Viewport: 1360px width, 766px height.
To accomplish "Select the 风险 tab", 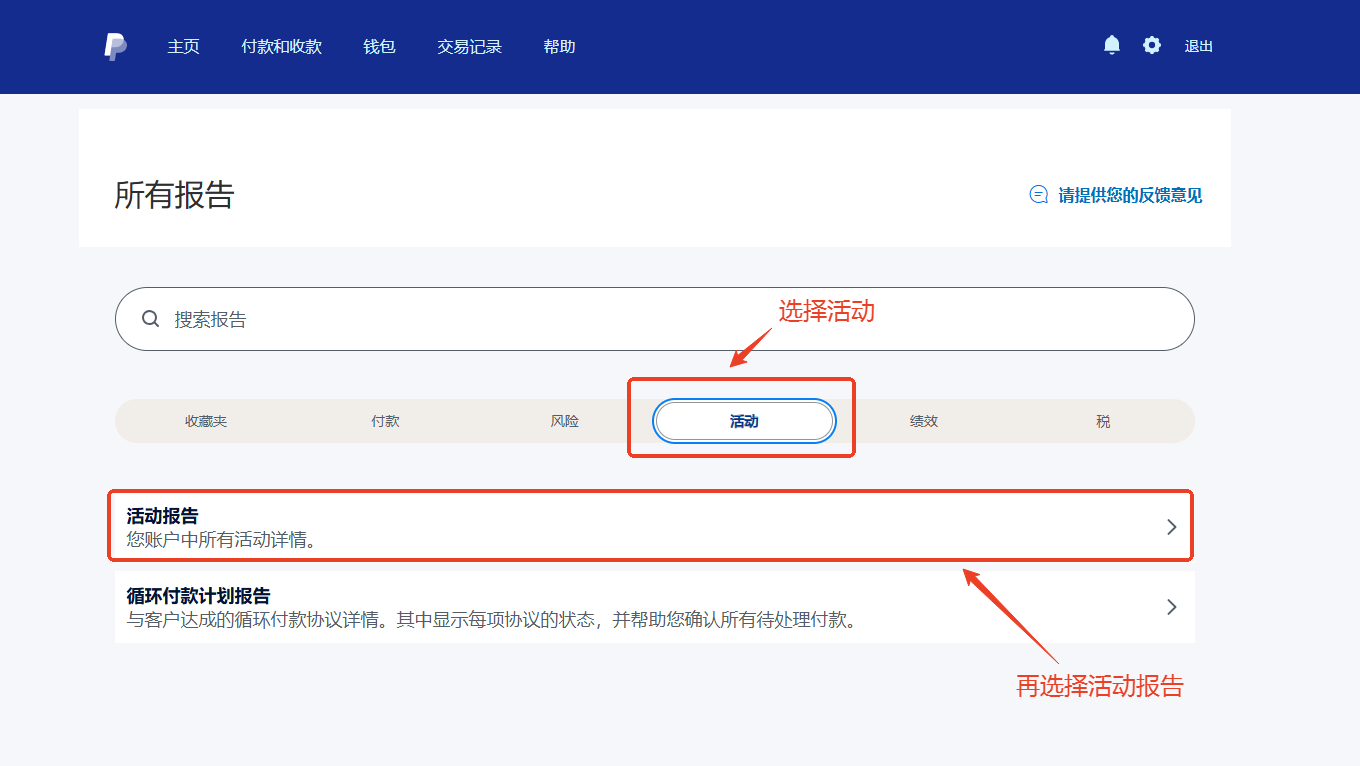I will point(565,421).
